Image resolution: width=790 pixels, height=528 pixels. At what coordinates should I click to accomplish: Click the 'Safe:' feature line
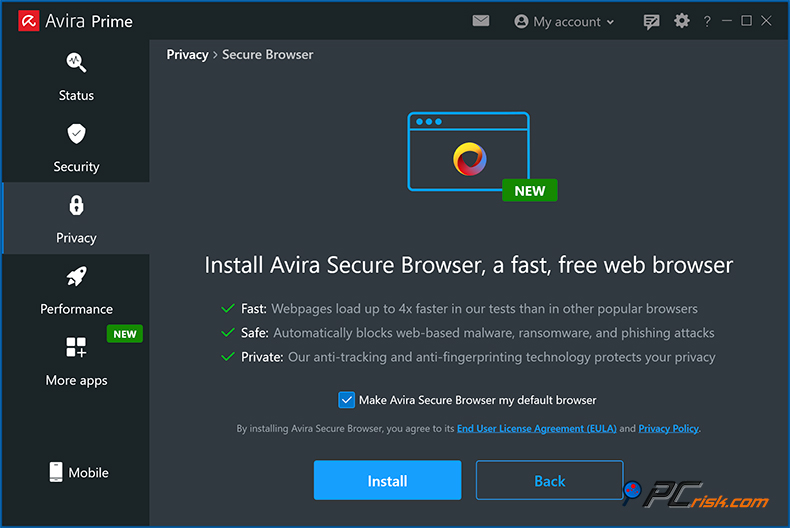pyautogui.click(x=468, y=333)
